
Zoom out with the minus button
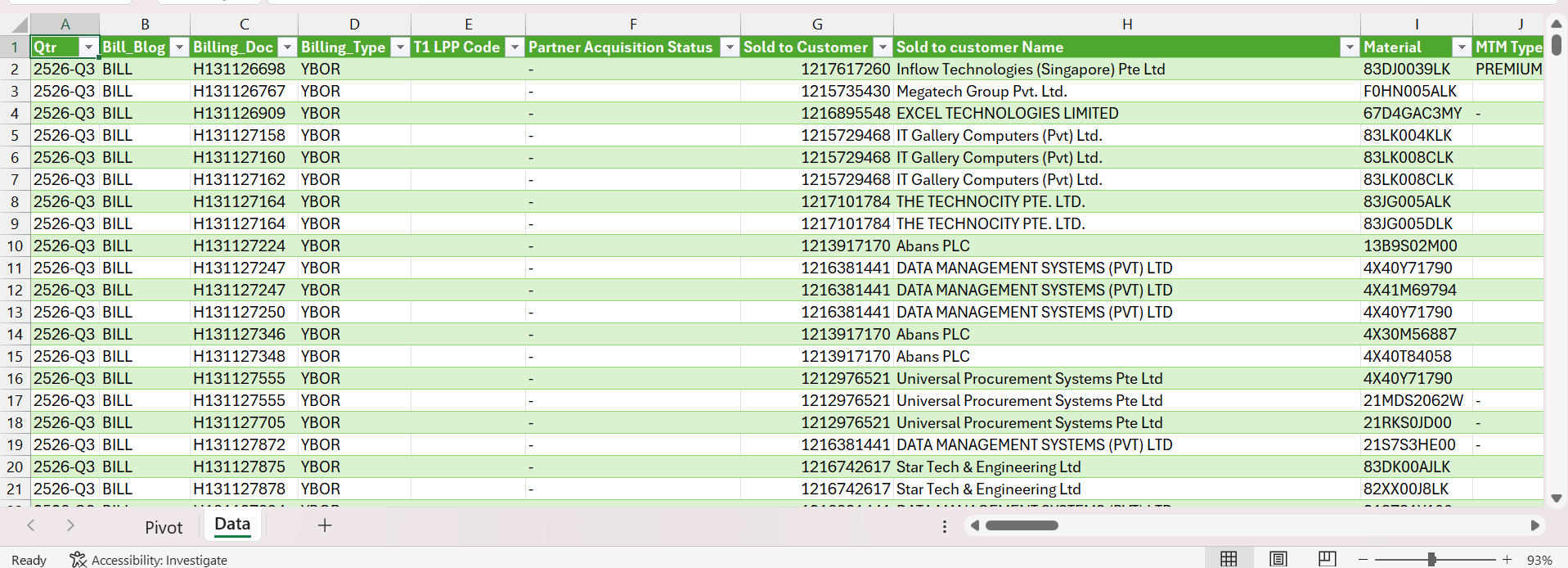coord(1363,560)
